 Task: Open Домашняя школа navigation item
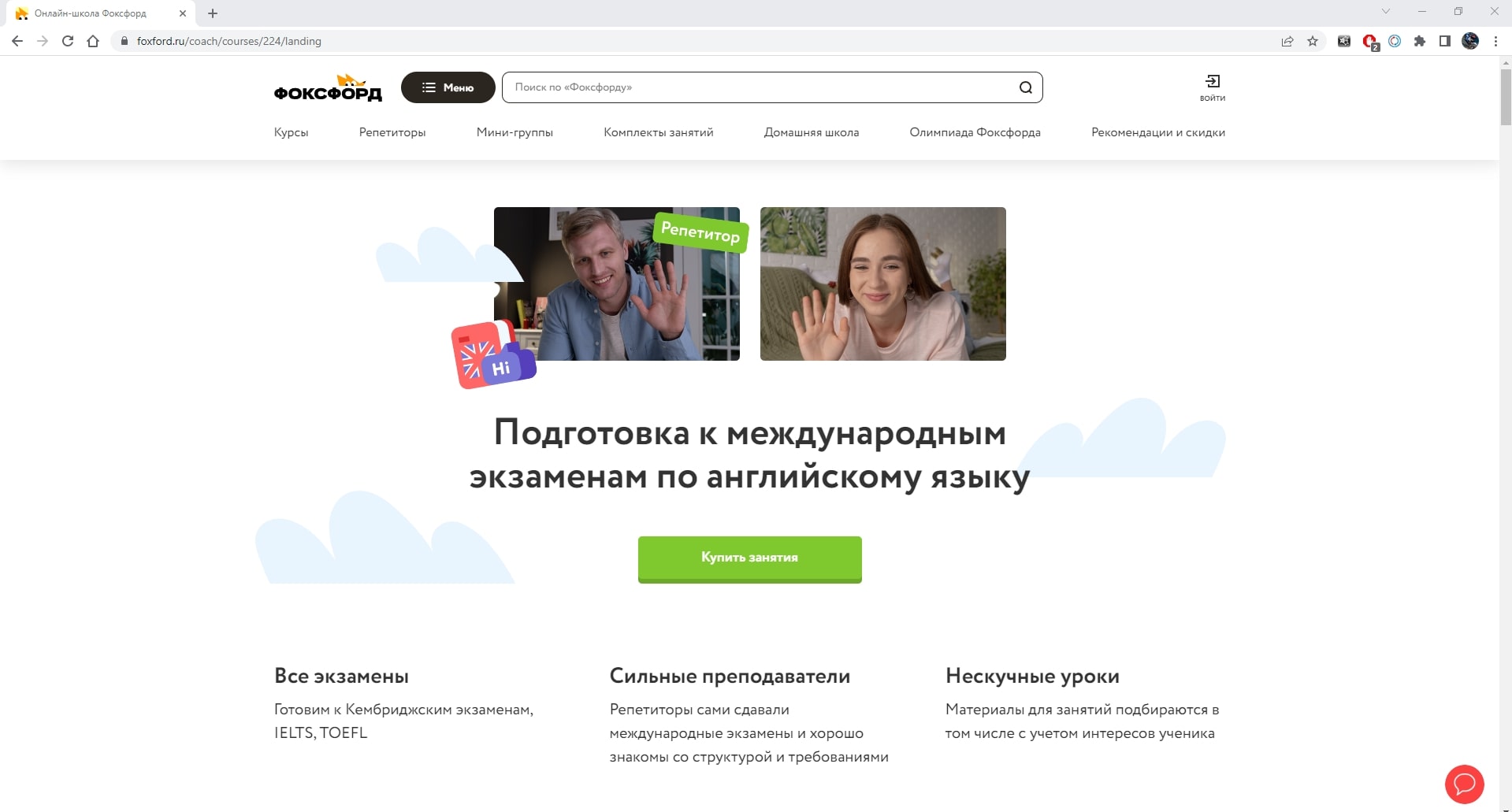click(x=812, y=132)
